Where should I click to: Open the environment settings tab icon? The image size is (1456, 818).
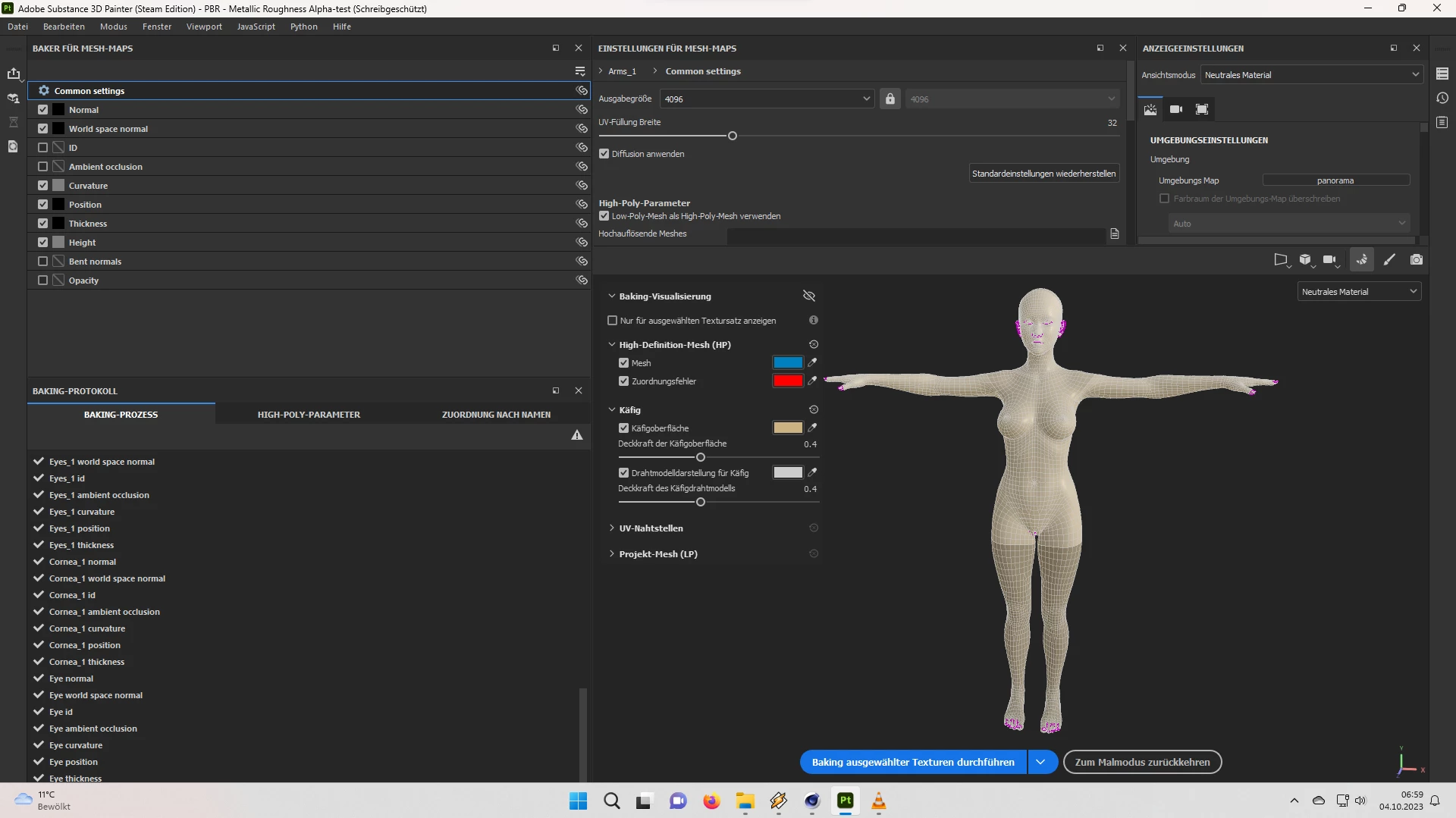click(x=1150, y=109)
